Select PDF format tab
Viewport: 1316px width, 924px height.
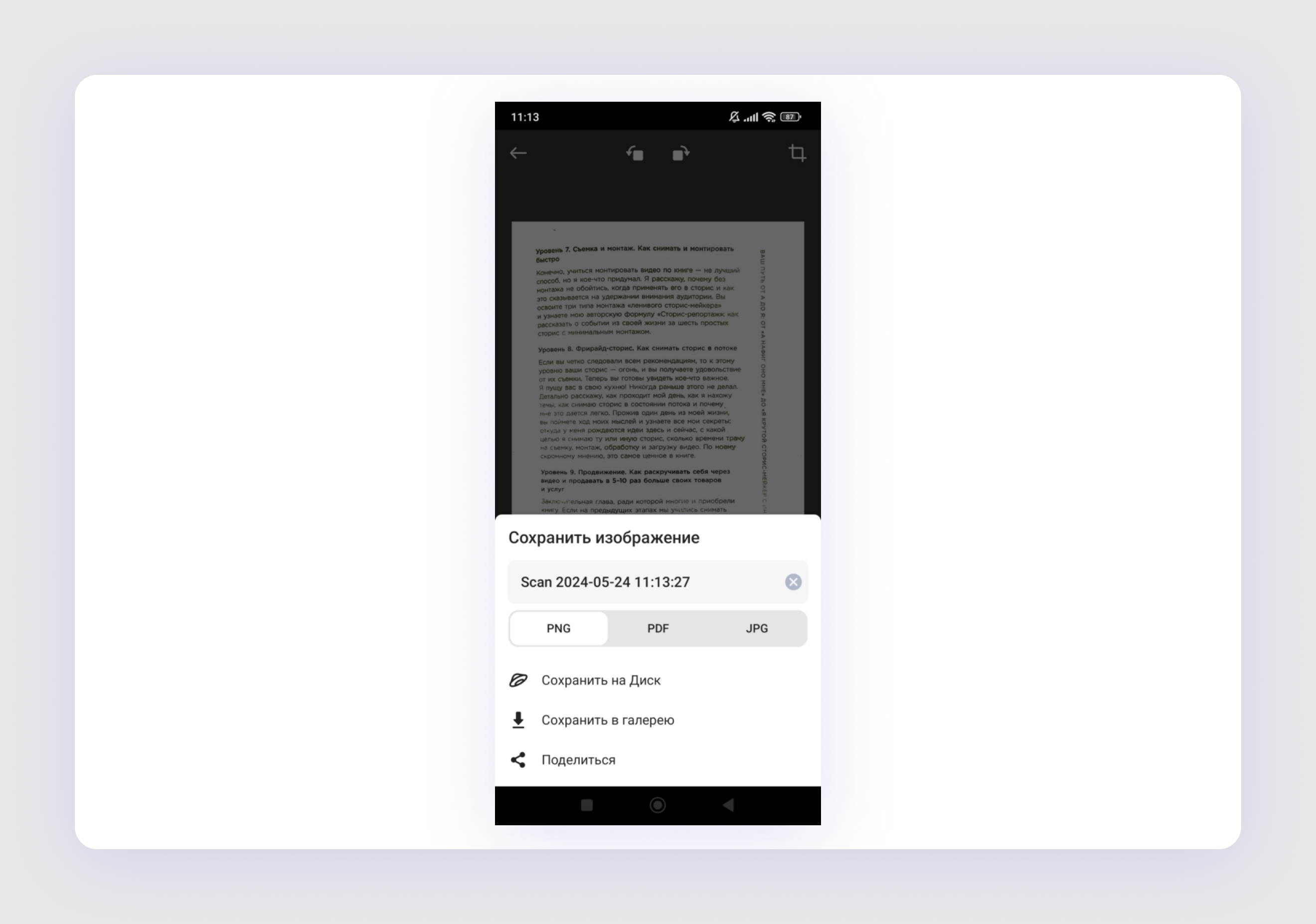656,628
